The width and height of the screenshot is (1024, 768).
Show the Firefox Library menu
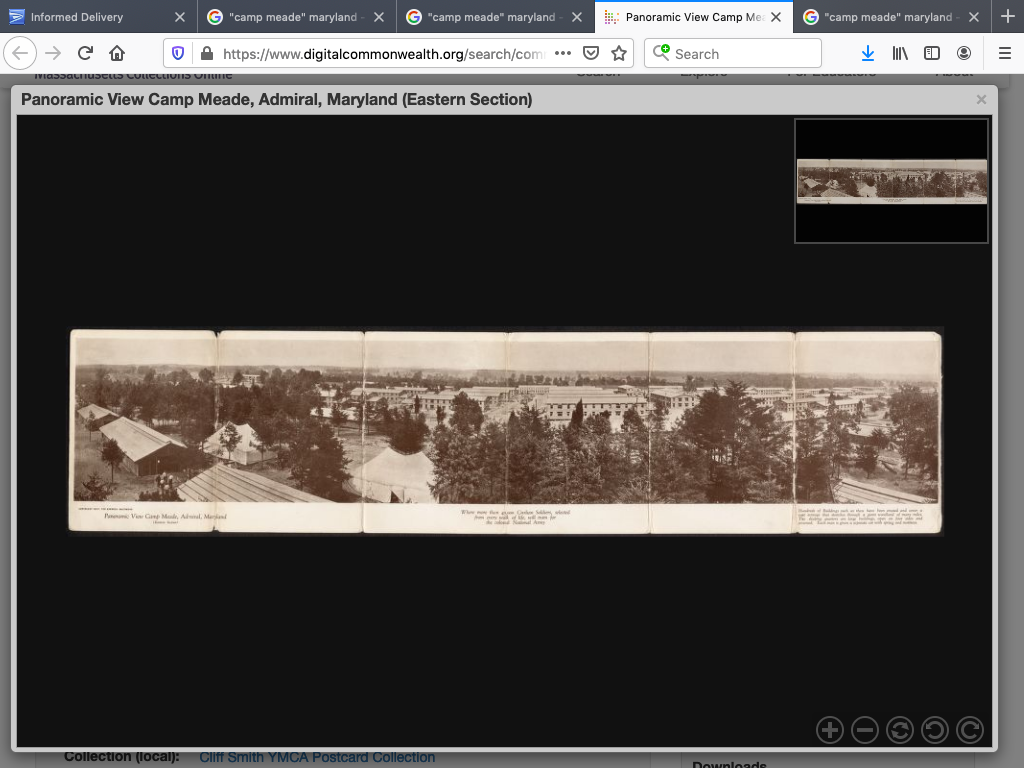click(x=900, y=53)
